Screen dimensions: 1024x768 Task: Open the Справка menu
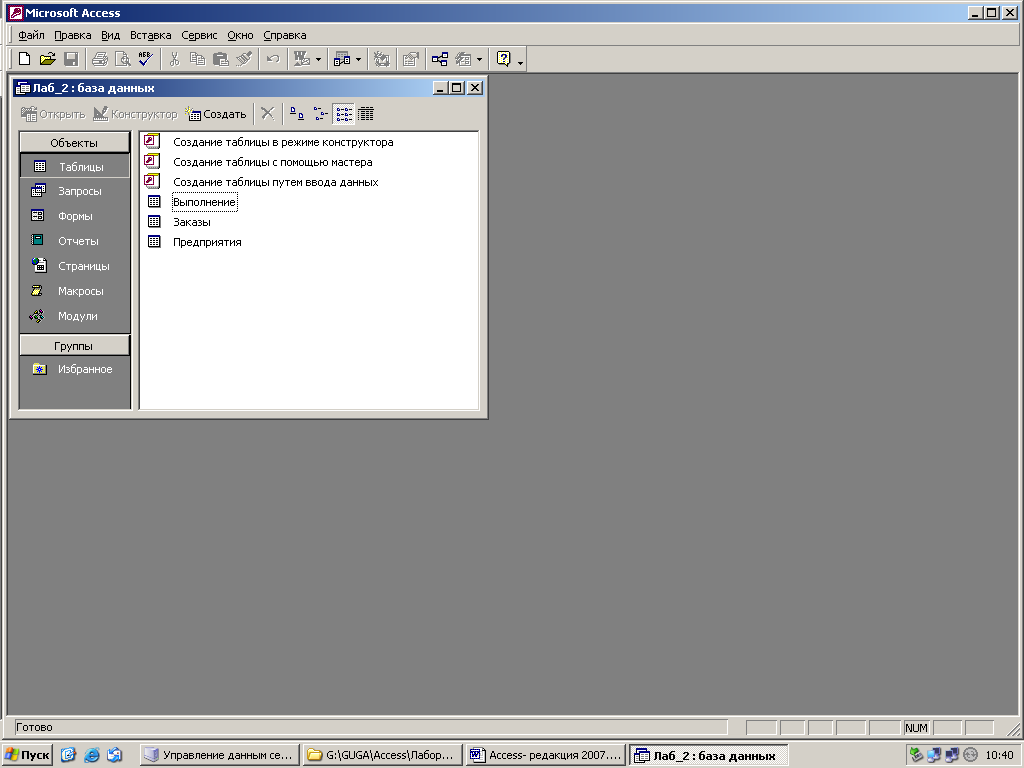(x=285, y=35)
